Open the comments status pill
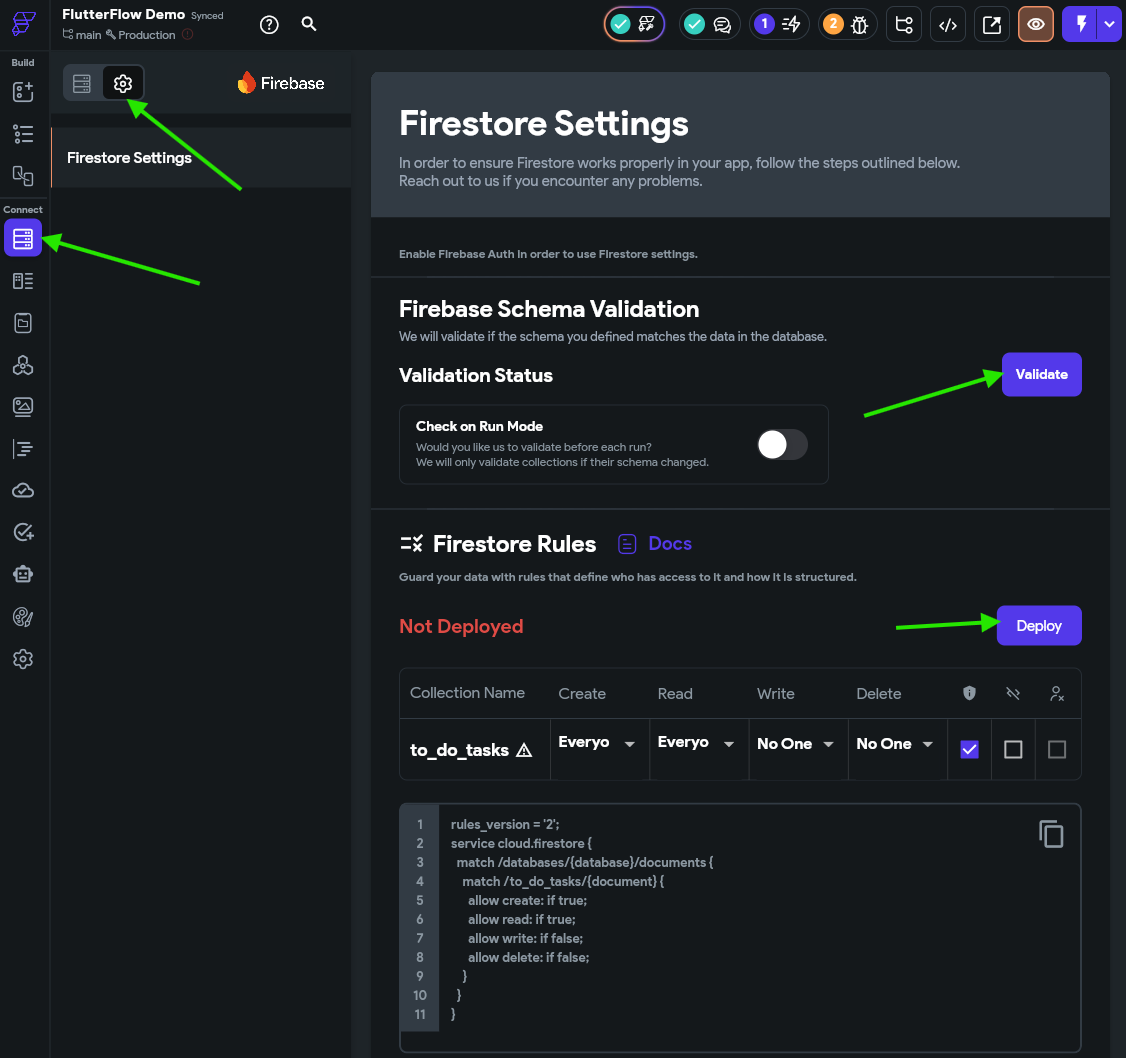Image resolution: width=1126 pixels, height=1058 pixels. coord(709,24)
